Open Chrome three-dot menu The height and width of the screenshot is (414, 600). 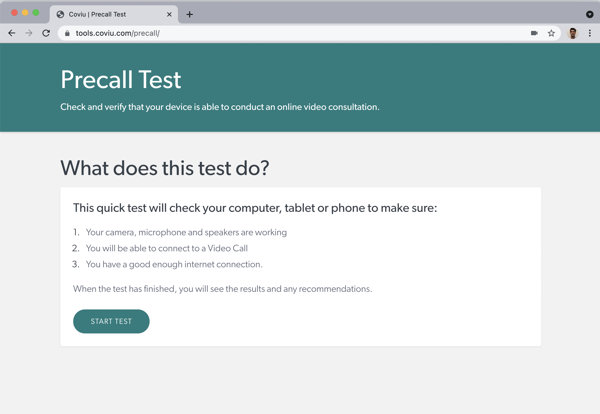590,33
